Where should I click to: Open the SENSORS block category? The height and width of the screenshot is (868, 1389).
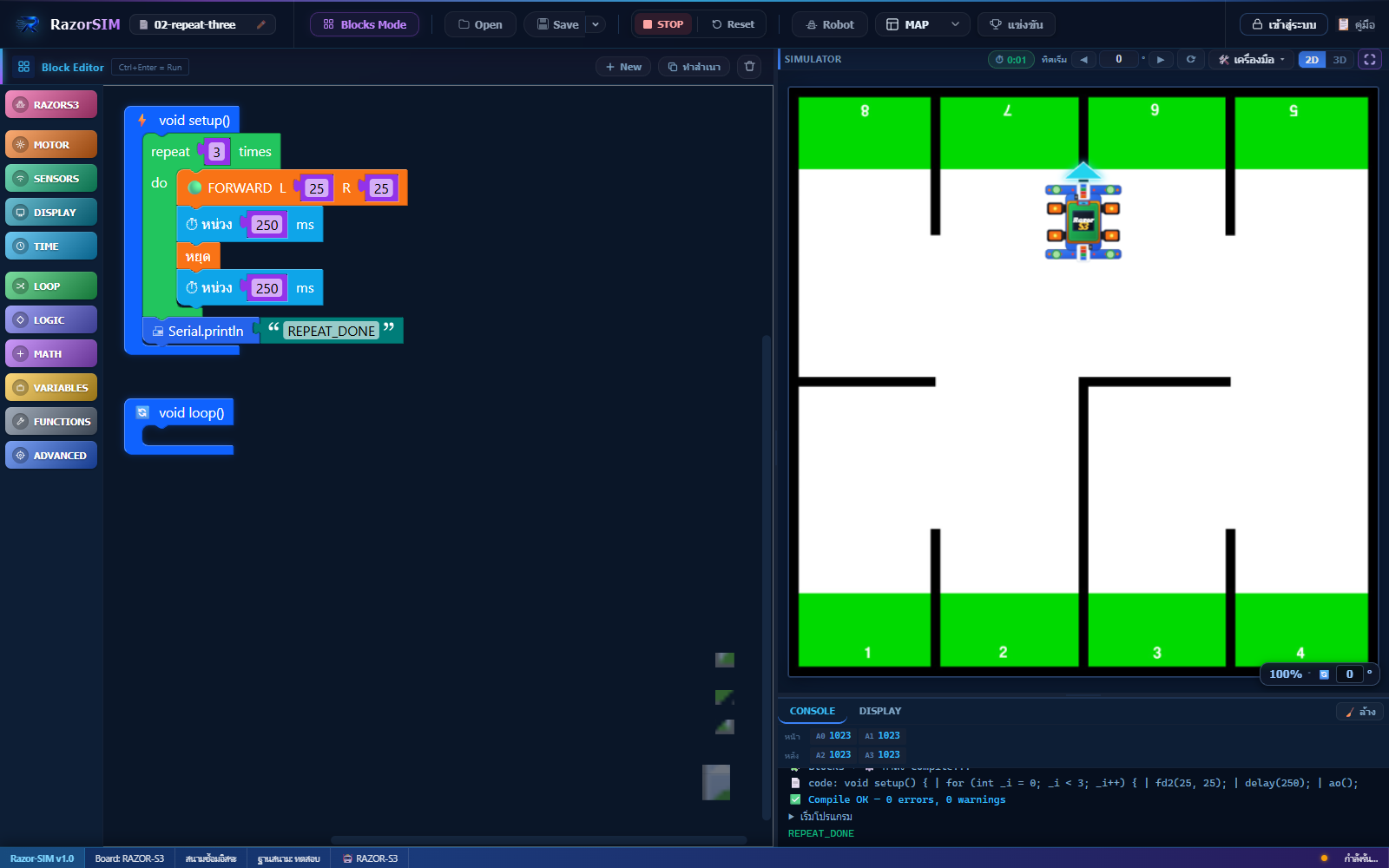coord(51,179)
